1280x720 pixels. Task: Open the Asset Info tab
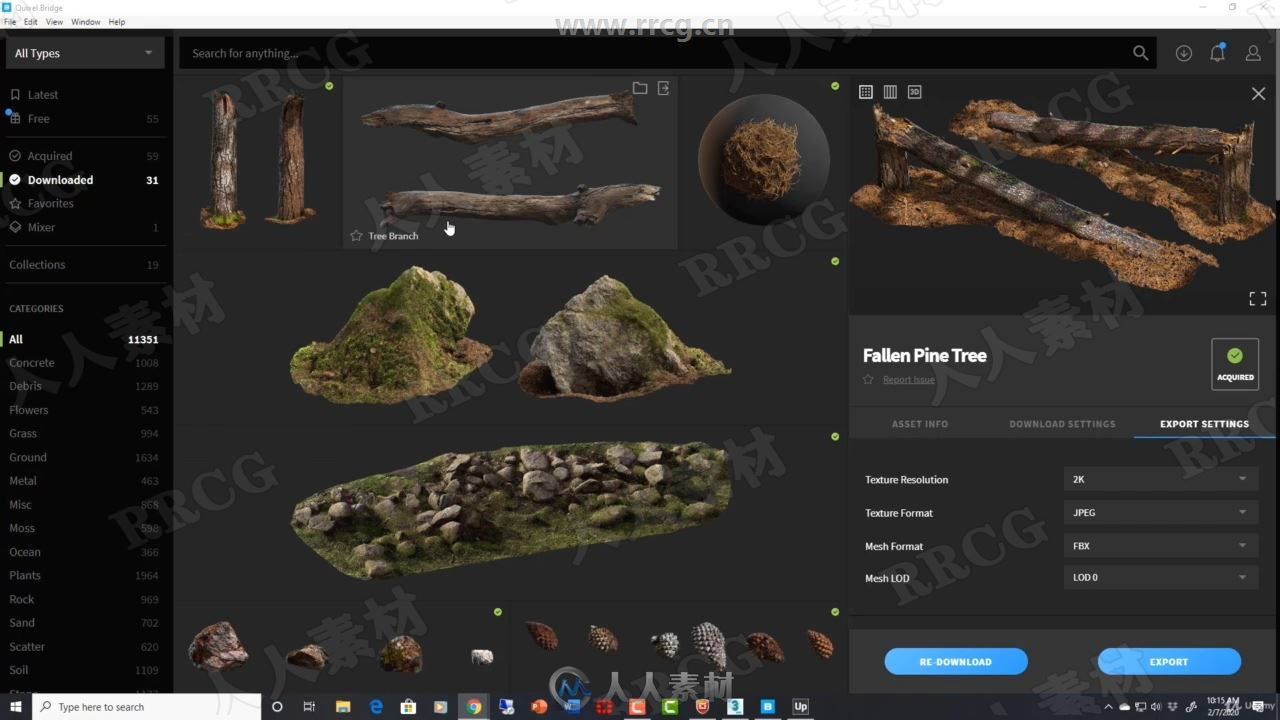coord(920,424)
